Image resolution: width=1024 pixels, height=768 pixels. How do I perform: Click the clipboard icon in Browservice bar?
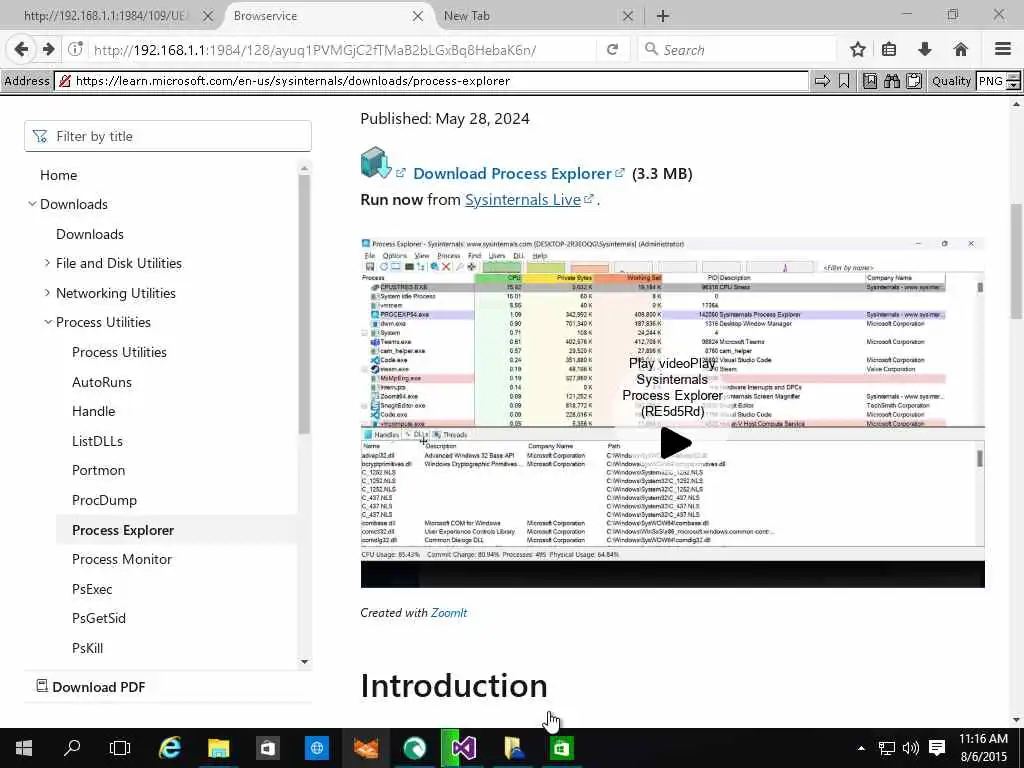coord(914,81)
